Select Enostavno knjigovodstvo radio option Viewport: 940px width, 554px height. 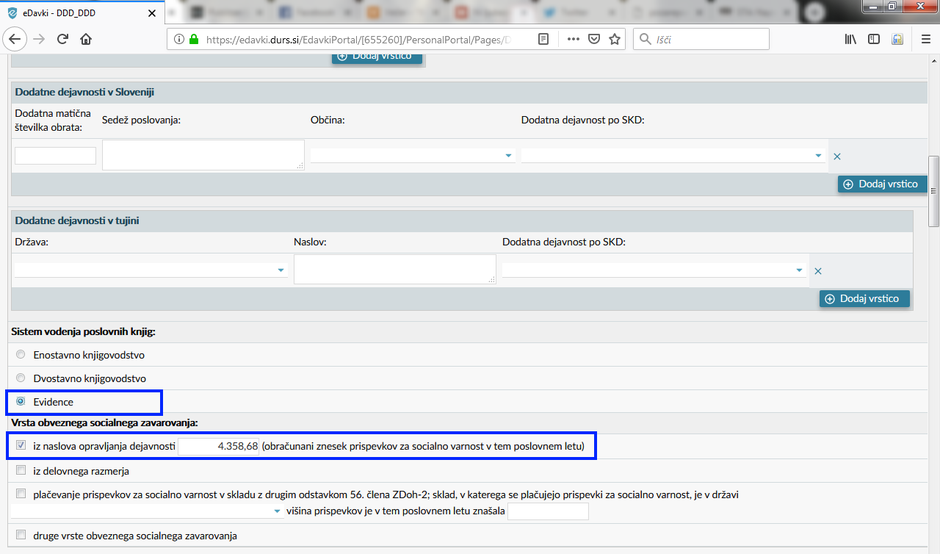point(21,355)
